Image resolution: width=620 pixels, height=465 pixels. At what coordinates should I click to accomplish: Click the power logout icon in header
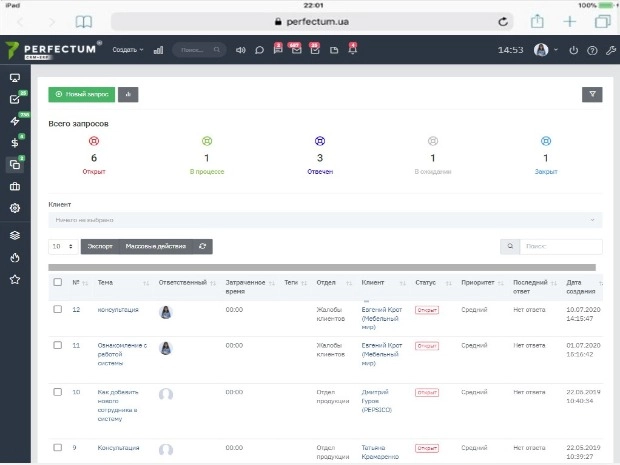573,50
